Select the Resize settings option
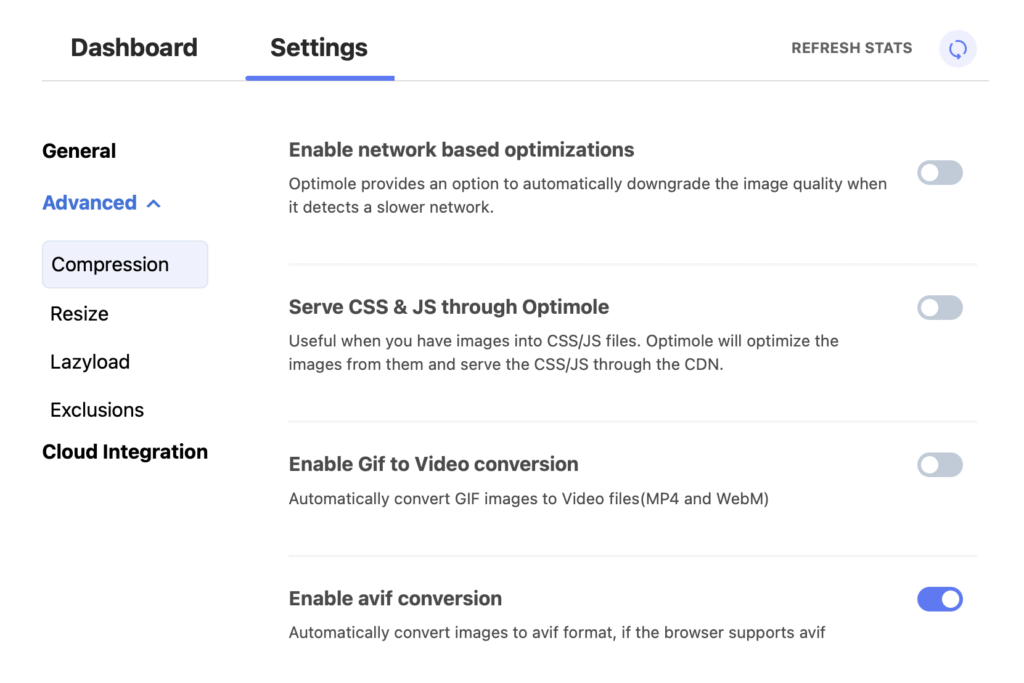The width and height of the screenshot is (1024, 683). (79, 313)
